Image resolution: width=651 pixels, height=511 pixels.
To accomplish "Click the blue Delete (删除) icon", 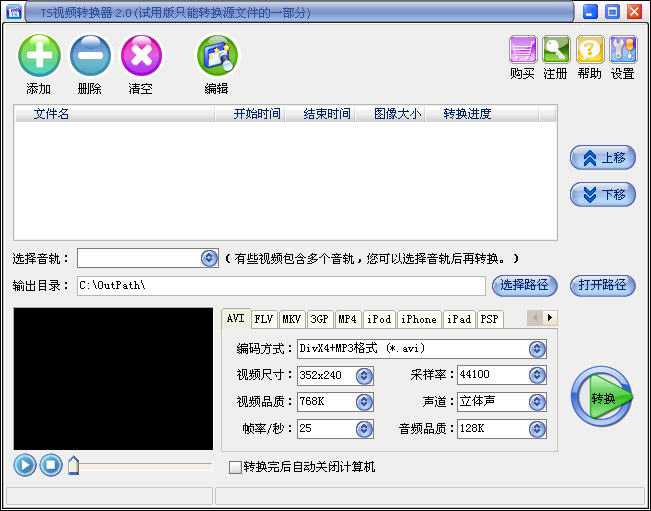I will (x=90, y=56).
